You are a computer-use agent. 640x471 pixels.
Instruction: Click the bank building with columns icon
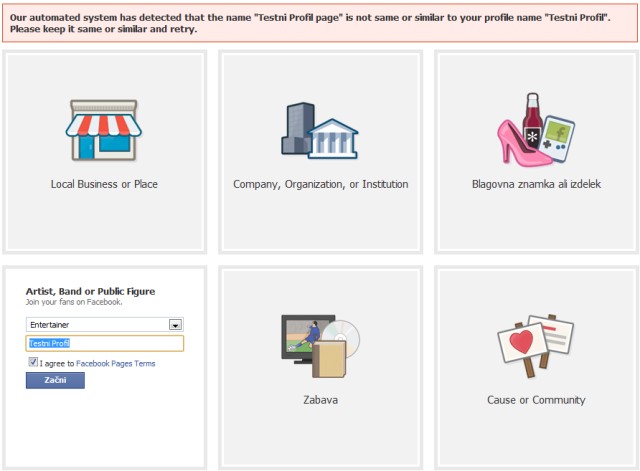(x=332, y=139)
